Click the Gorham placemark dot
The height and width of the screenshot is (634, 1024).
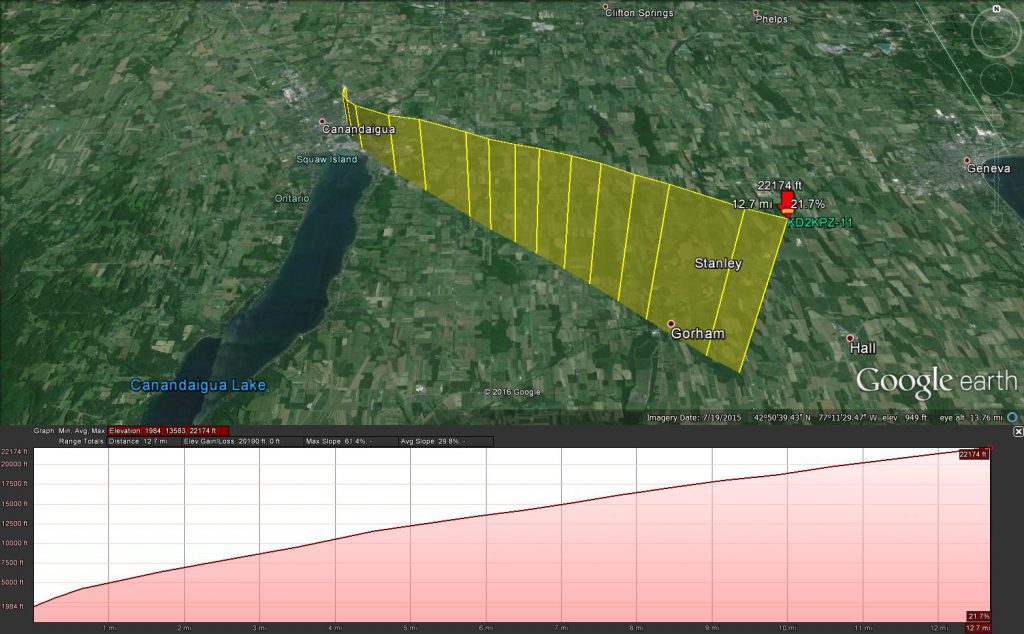click(x=671, y=323)
